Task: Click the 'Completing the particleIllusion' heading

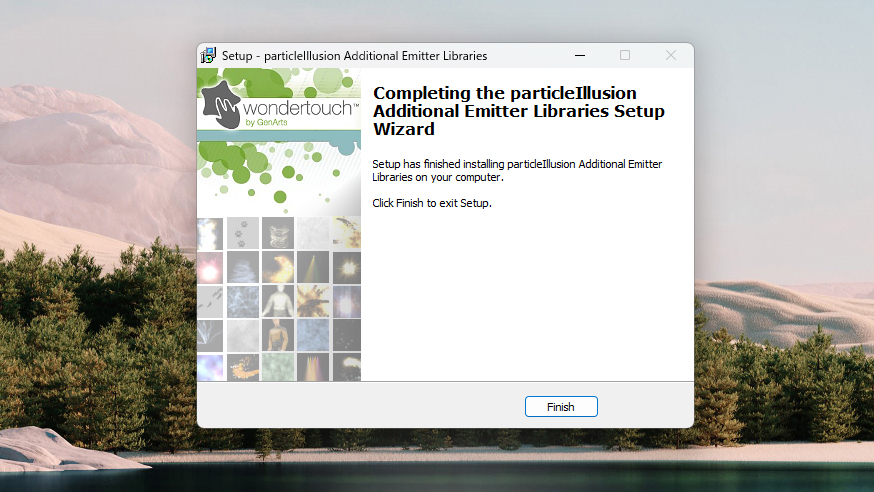Action: tap(518, 111)
